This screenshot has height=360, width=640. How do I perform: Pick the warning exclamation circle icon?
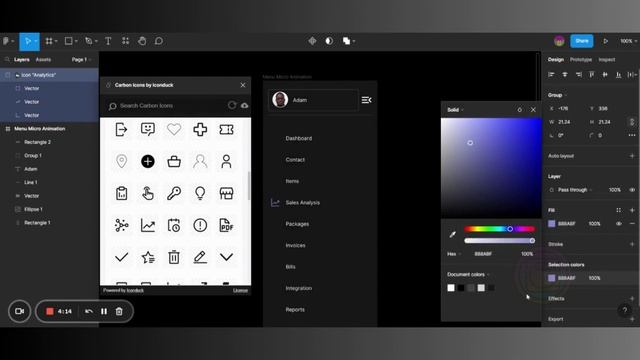click(x=200, y=225)
